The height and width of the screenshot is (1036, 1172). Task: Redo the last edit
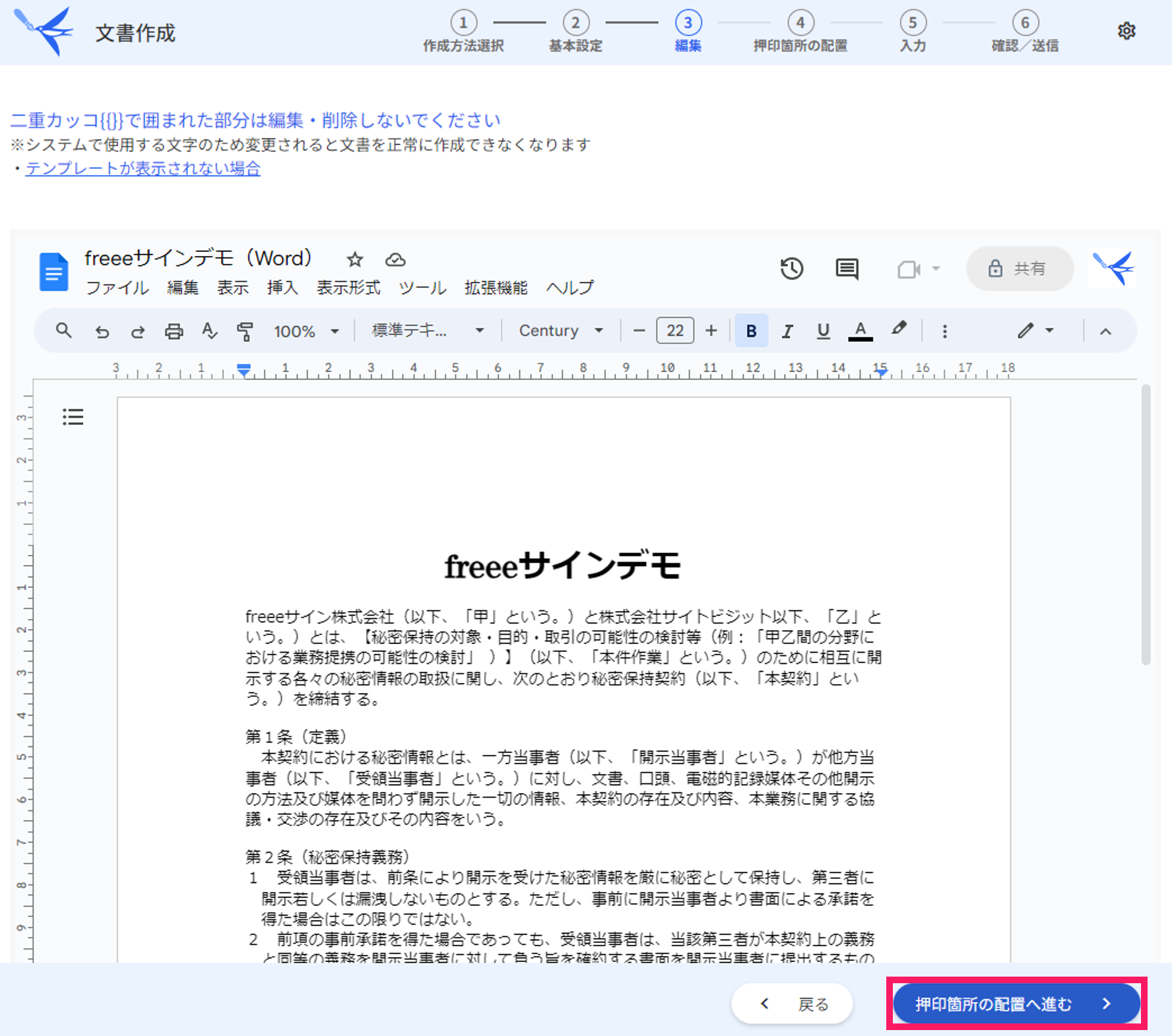(x=137, y=331)
